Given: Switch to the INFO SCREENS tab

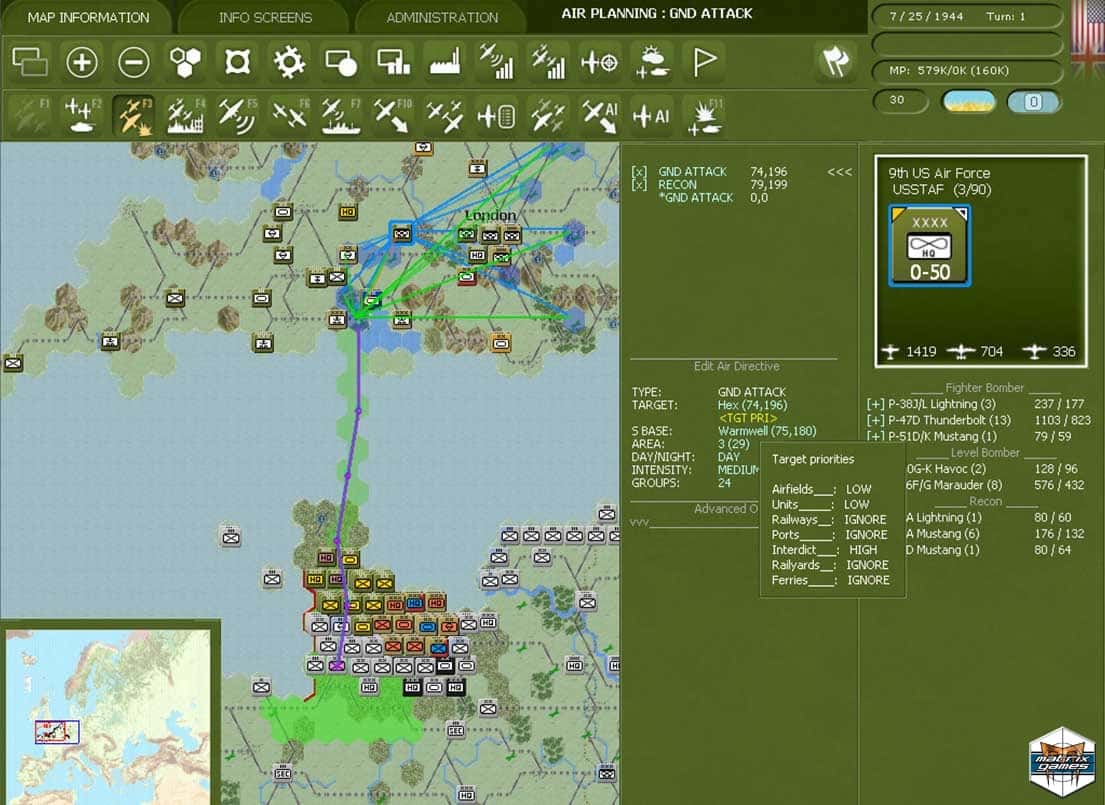Looking at the screenshot, I should tap(264, 17).
